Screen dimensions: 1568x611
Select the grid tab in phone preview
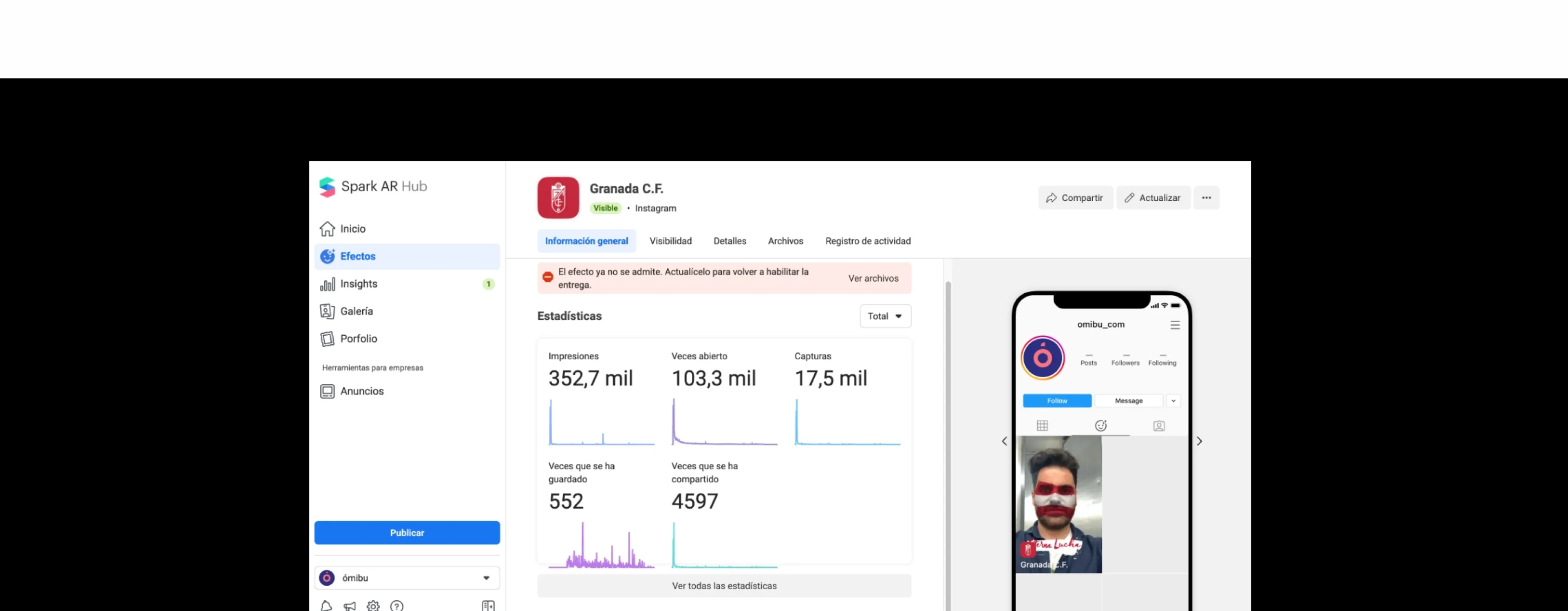point(1042,426)
